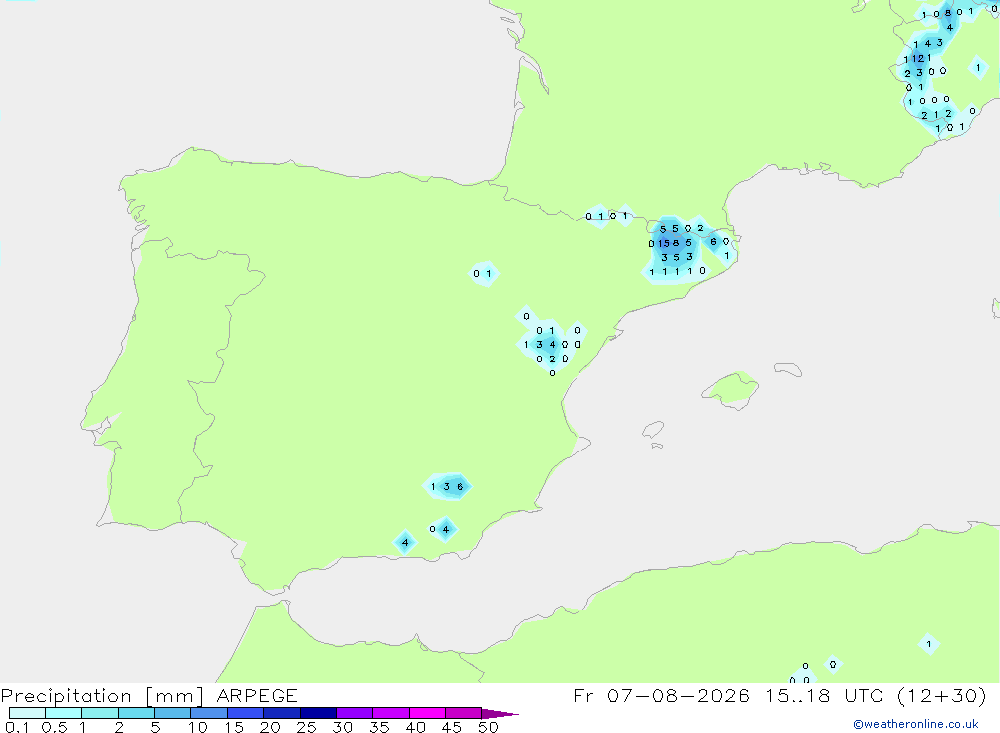Open the weatheronline.co.uk copyright link
The height and width of the screenshot is (733, 1000).
tap(915, 724)
